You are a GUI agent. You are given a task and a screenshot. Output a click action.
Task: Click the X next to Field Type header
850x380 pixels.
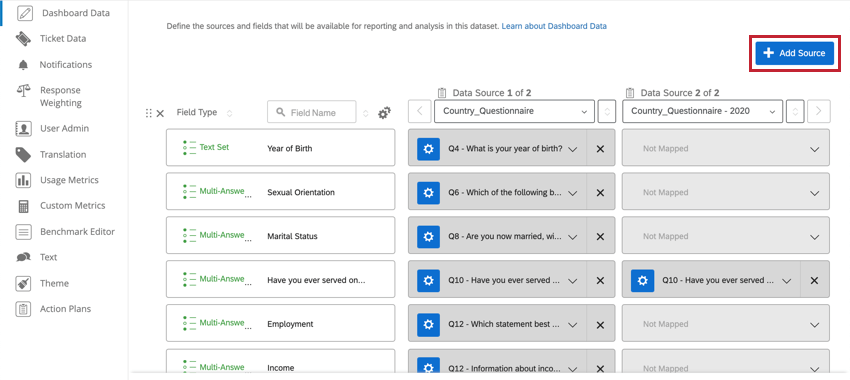tap(160, 113)
